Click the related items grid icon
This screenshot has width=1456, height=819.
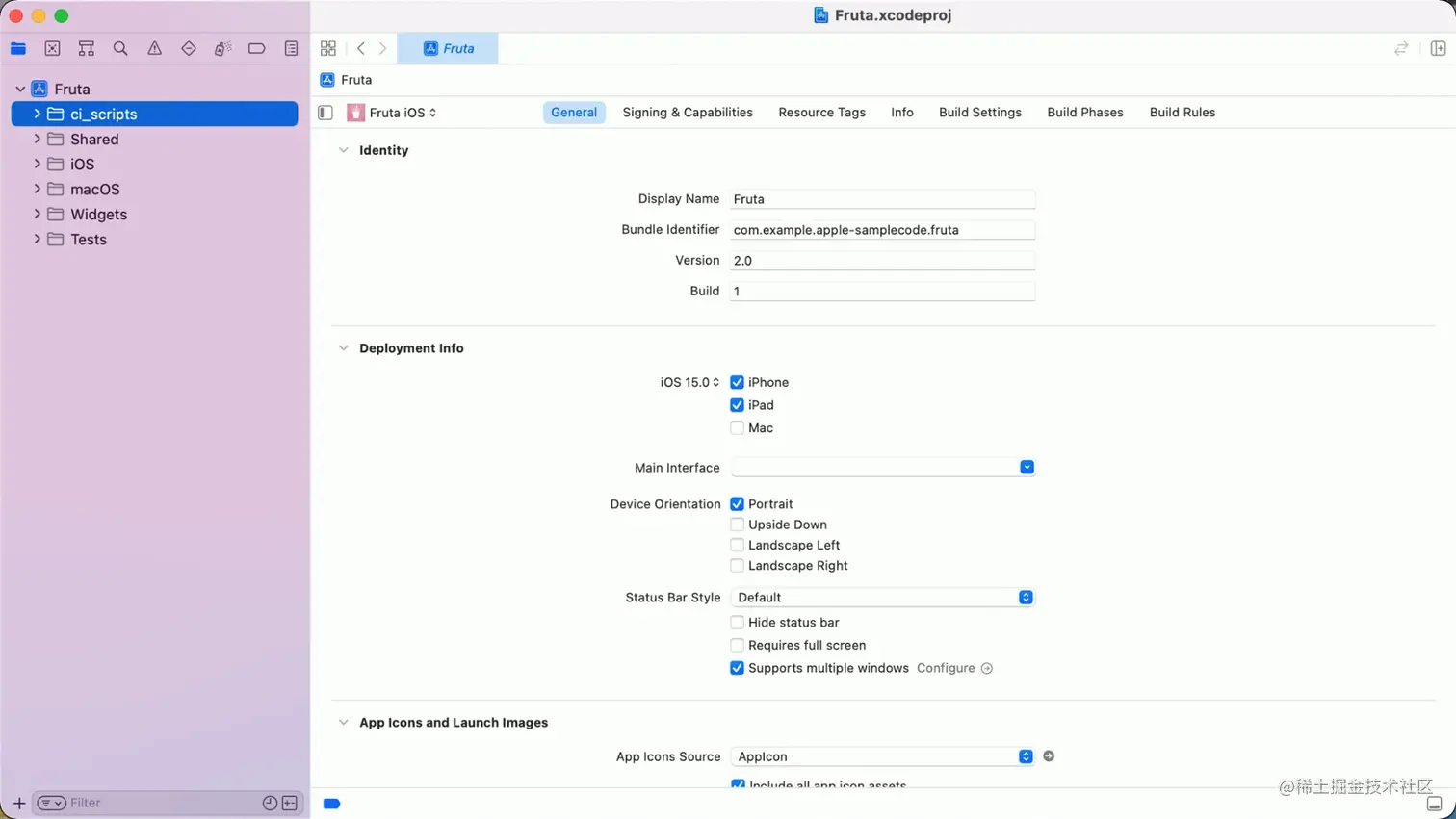pyautogui.click(x=328, y=48)
